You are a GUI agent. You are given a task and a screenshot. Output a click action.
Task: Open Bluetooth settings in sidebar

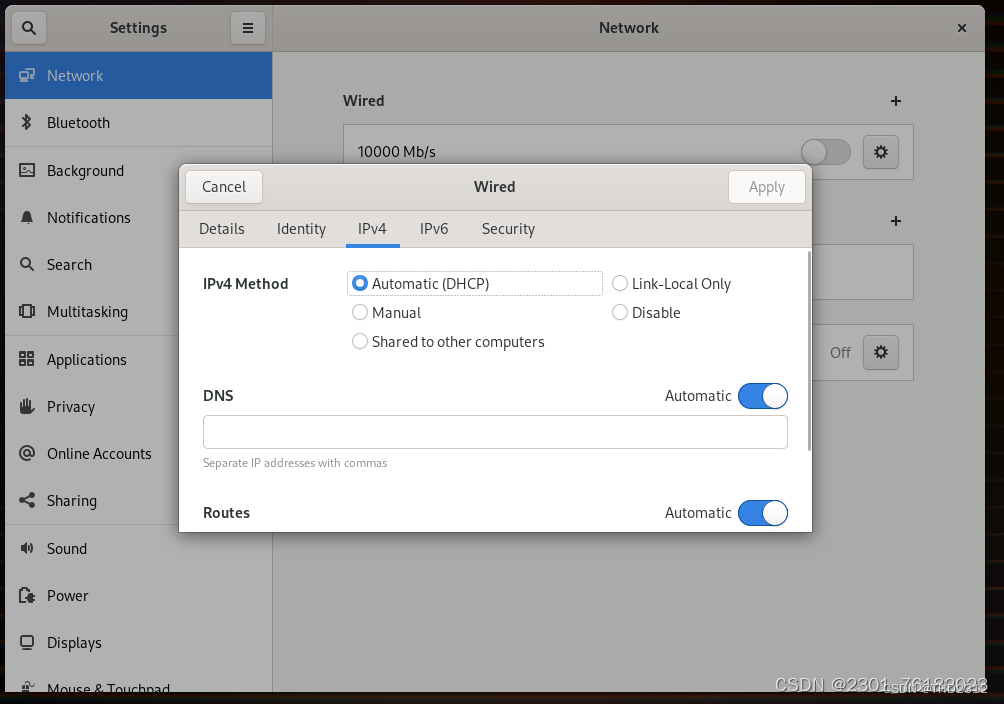coord(138,123)
